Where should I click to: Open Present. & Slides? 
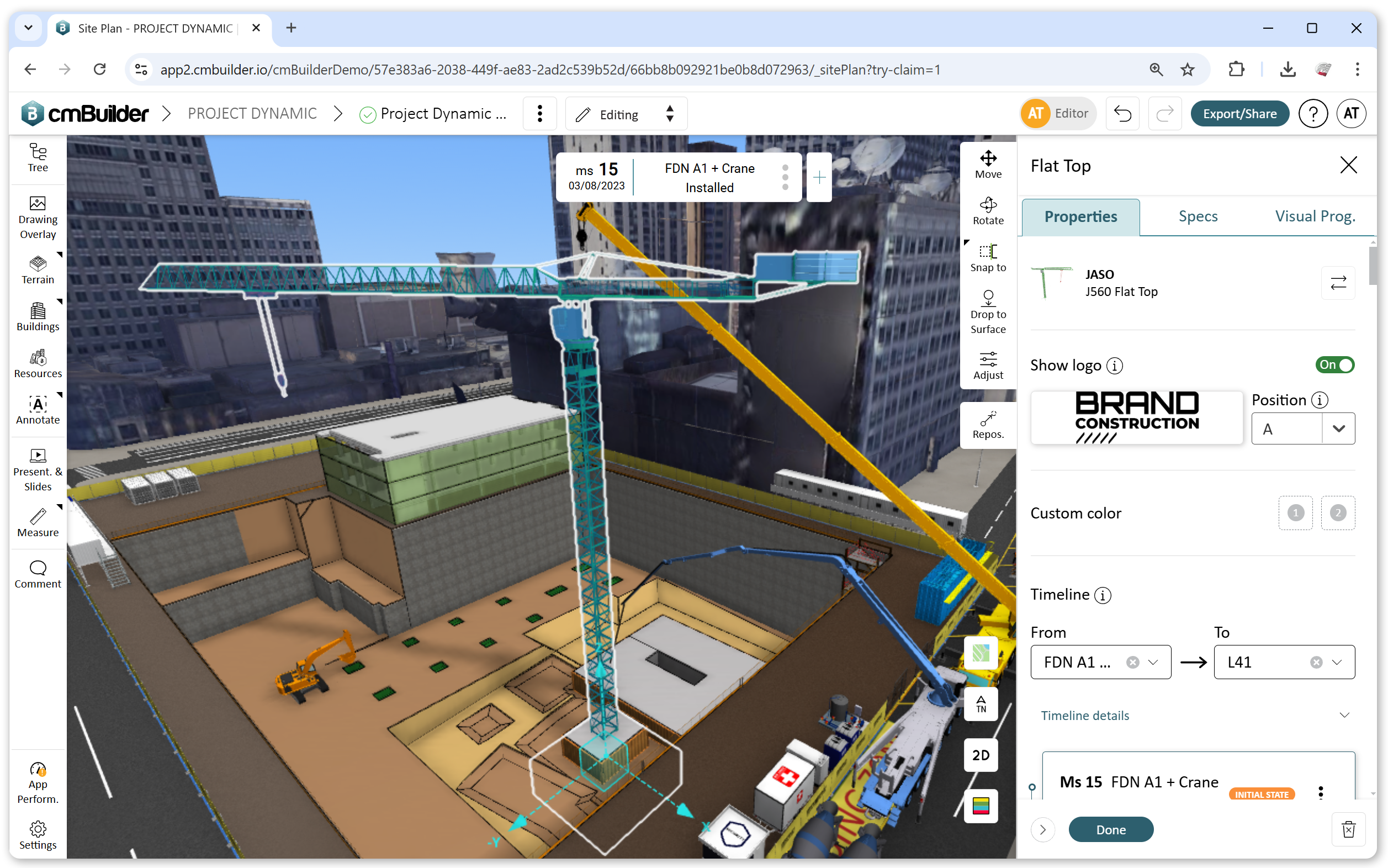coord(38,469)
